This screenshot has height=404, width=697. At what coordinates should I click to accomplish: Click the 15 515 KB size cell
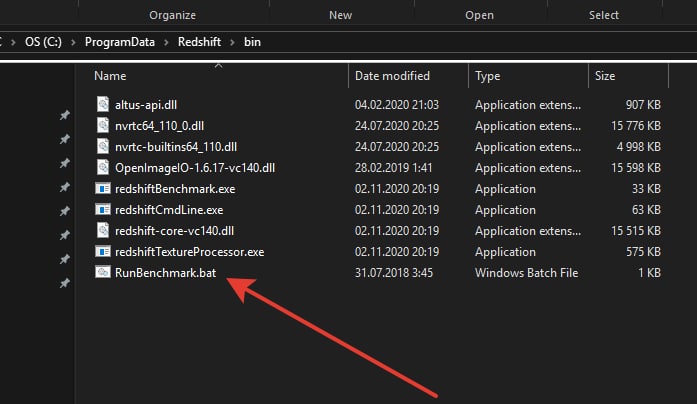636,231
